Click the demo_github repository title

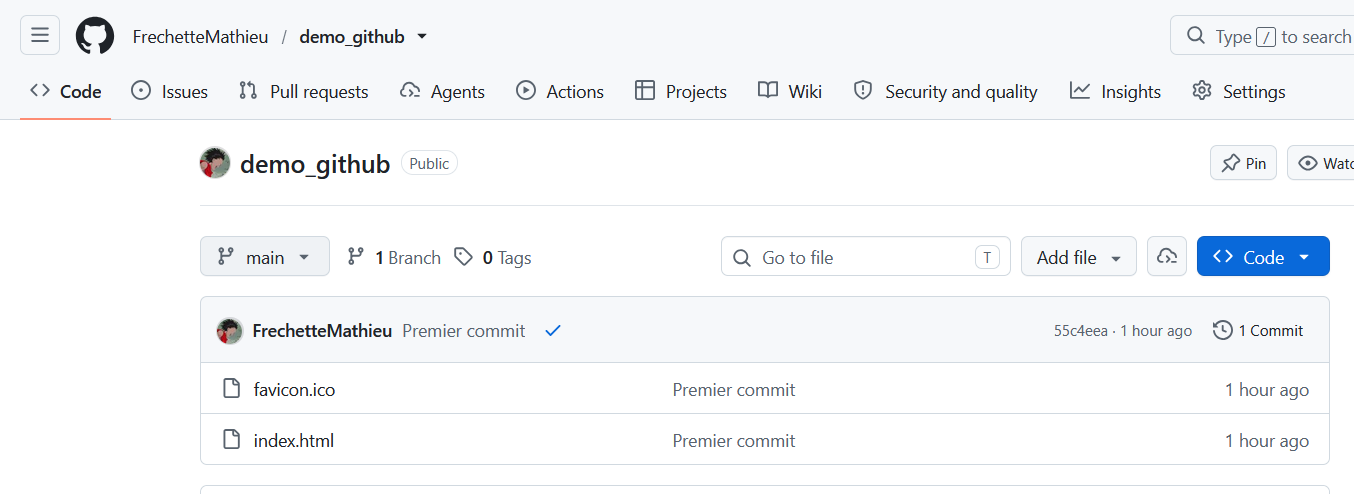315,164
